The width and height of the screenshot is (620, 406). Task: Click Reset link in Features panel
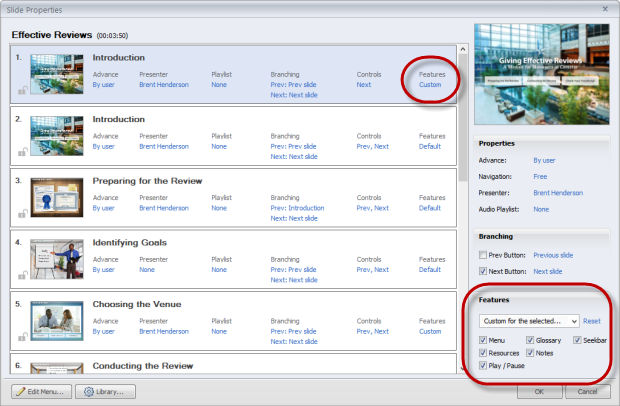click(592, 321)
